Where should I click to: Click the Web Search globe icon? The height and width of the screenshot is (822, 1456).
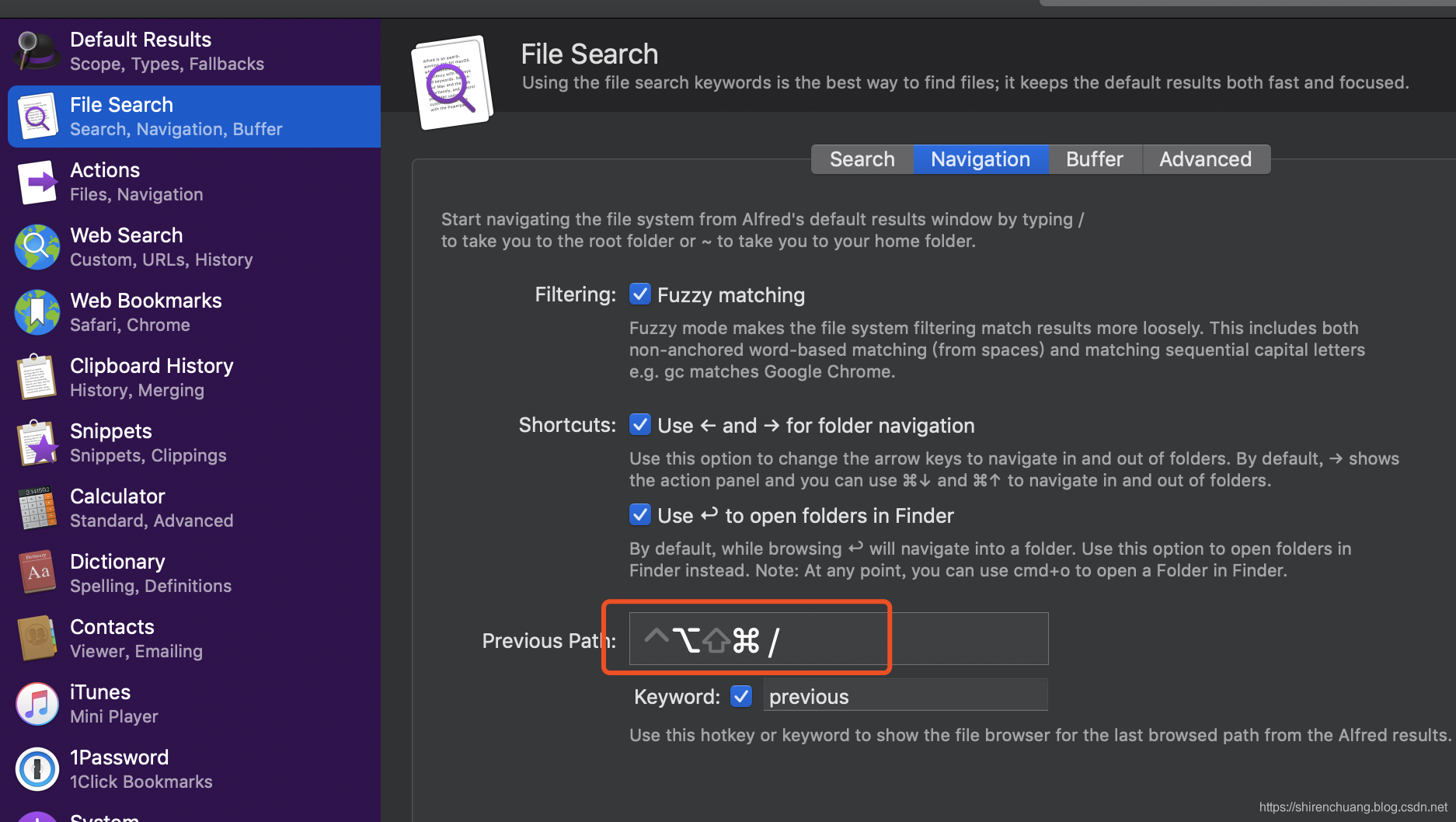coord(37,247)
